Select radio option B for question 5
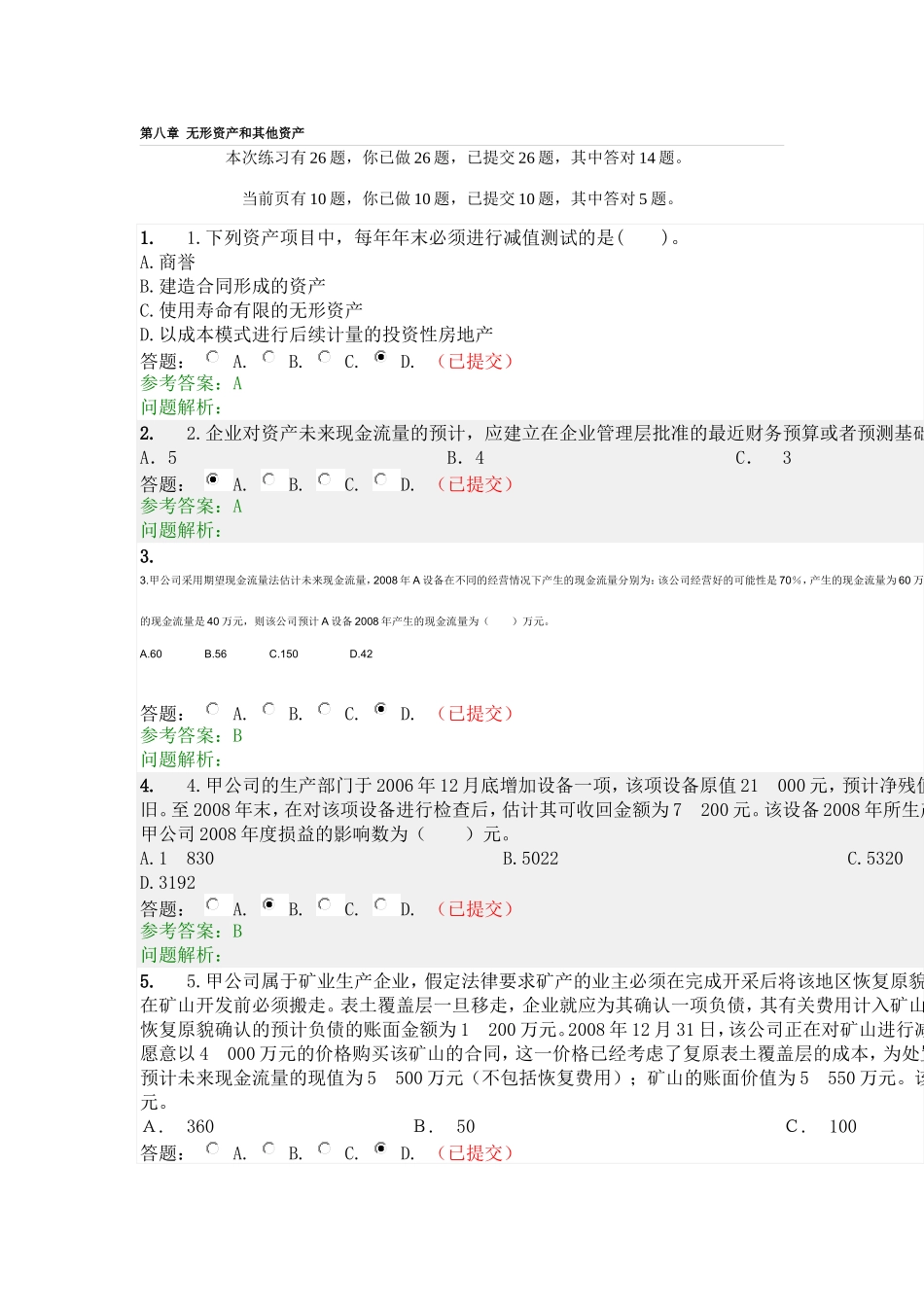Image resolution: width=924 pixels, height=1307 pixels. point(269,1148)
